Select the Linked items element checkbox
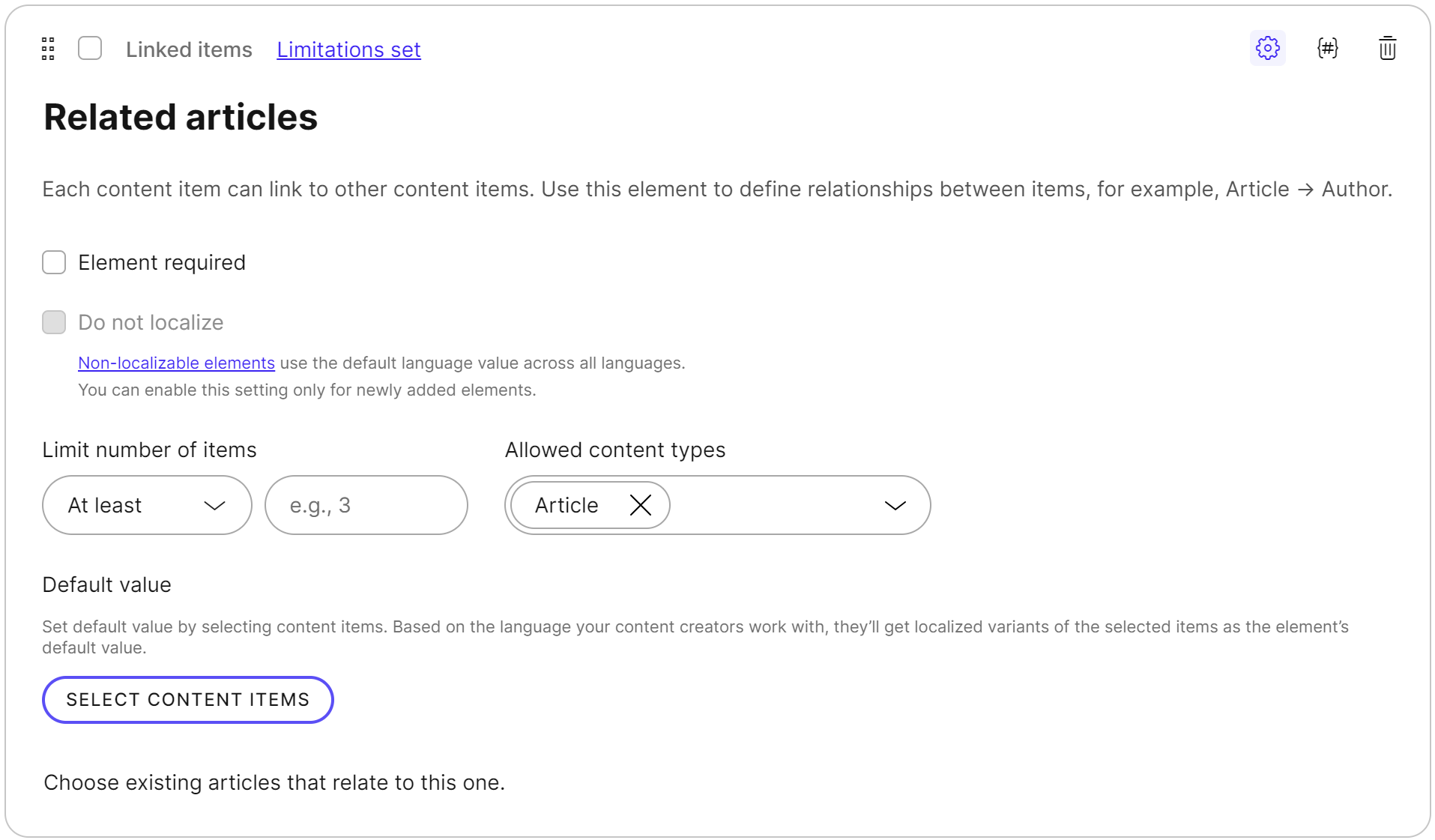The width and height of the screenshot is (1435, 840). [x=90, y=48]
